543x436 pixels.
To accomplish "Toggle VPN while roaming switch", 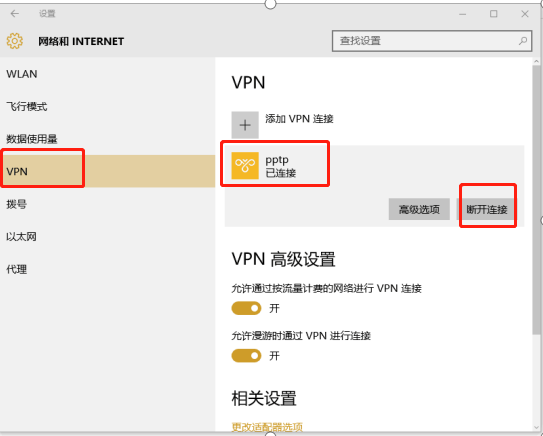I will click(246, 356).
